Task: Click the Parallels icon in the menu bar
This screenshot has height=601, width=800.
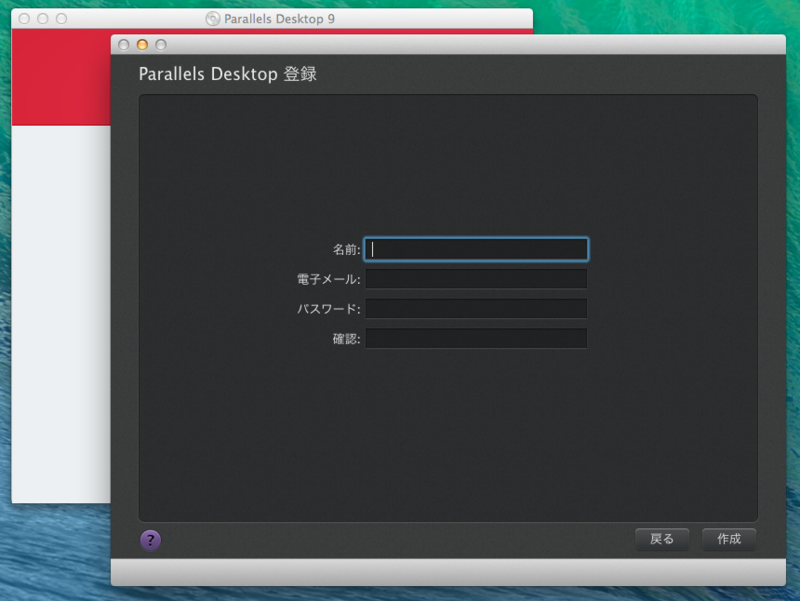Action: (214, 18)
